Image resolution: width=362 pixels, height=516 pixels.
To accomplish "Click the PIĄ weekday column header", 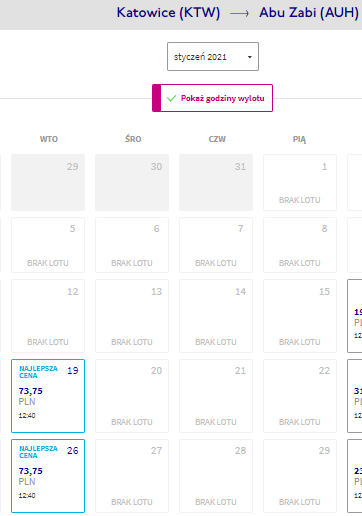I will pyautogui.click(x=299, y=139).
